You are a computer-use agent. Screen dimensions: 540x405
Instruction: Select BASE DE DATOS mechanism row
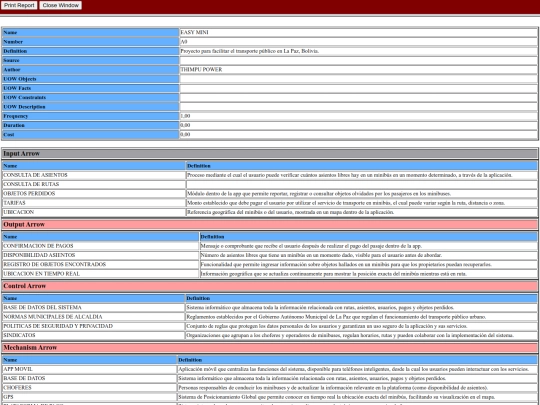270,378
